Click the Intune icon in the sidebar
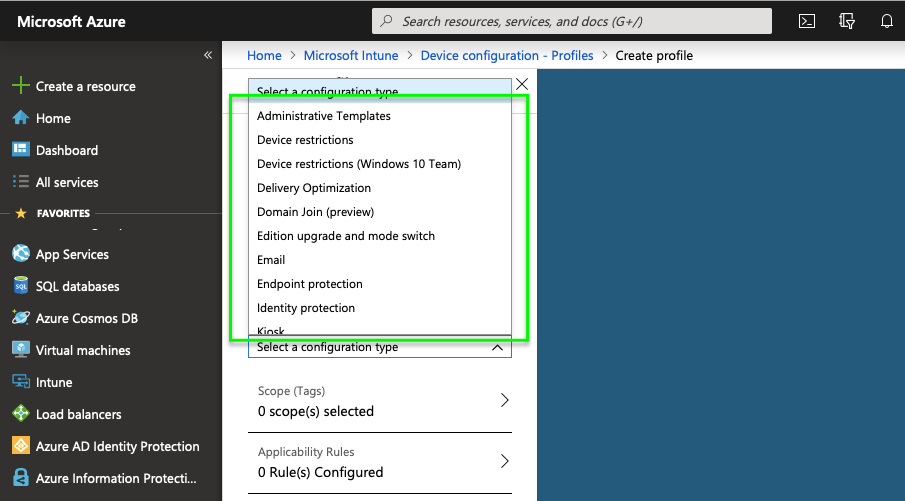This screenshot has width=905, height=501. 21,382
